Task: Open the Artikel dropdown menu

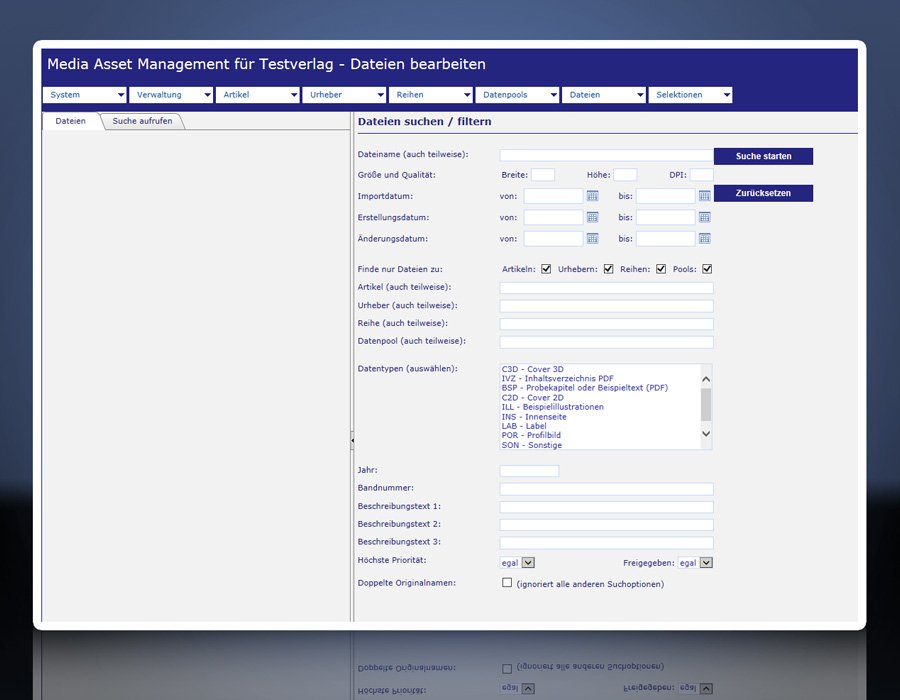Action: pyautogui.click(x=258, y=95)
